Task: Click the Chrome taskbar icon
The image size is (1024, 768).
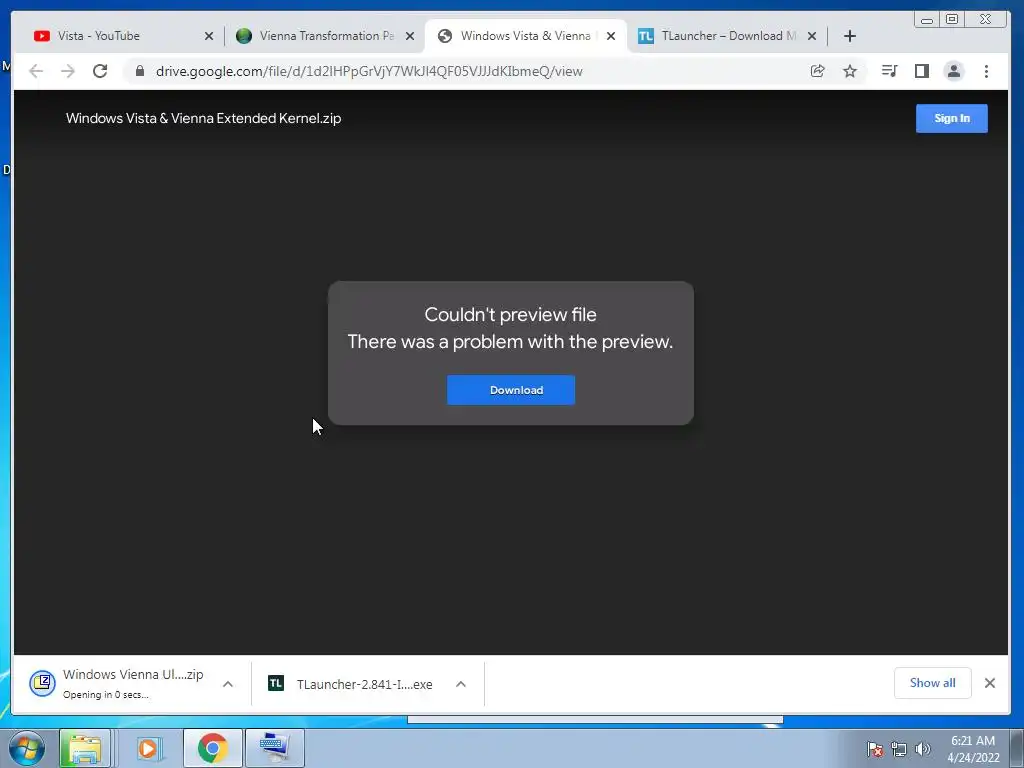Action: coord(212,748)
